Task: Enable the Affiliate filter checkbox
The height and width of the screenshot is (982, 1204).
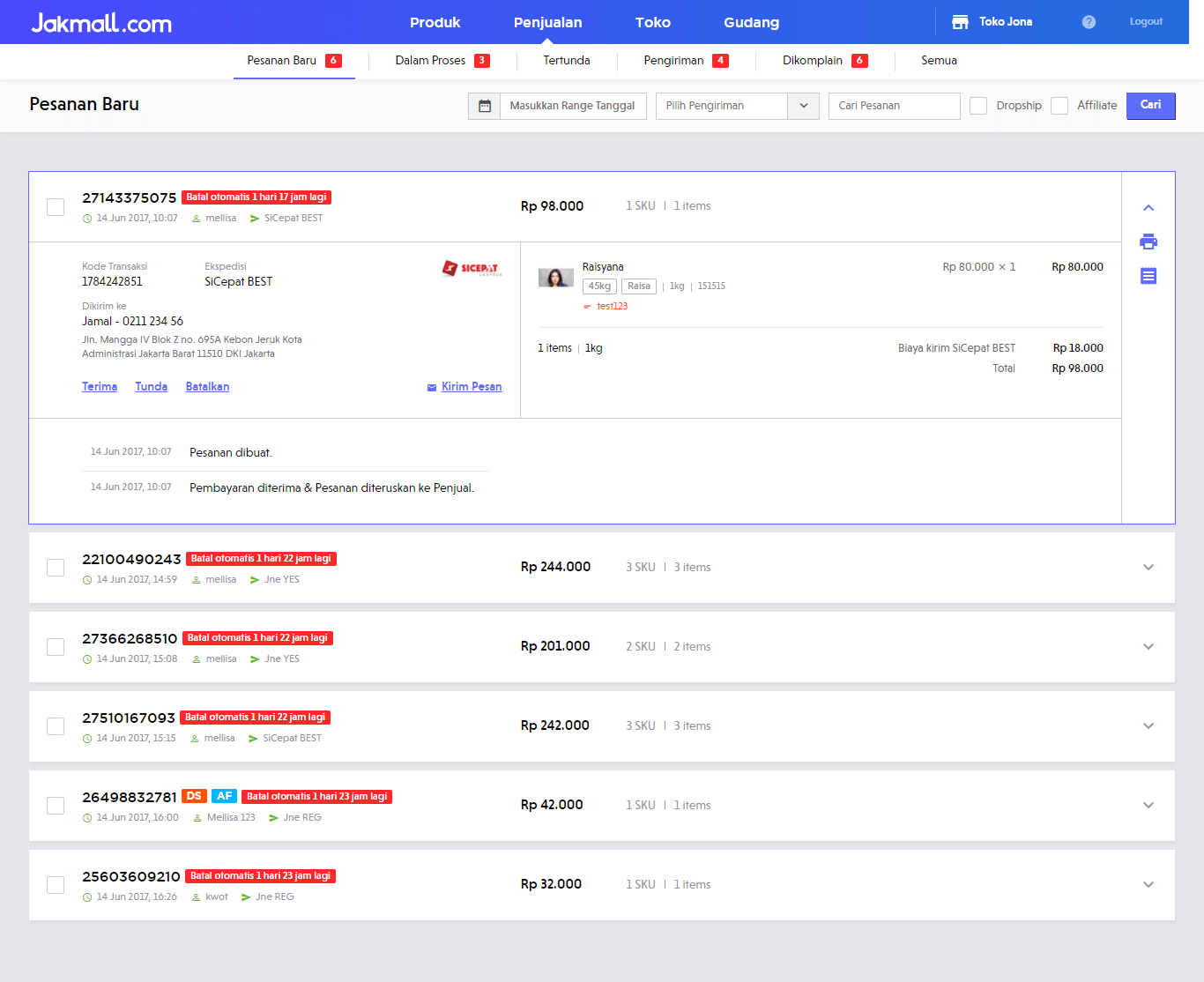Action: pyautogui.click(x=1059, y=106)
